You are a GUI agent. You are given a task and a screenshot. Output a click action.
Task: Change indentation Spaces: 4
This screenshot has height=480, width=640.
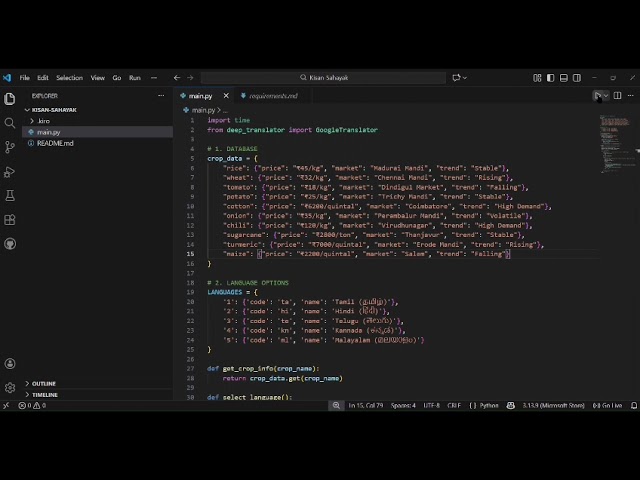(403, 405)
